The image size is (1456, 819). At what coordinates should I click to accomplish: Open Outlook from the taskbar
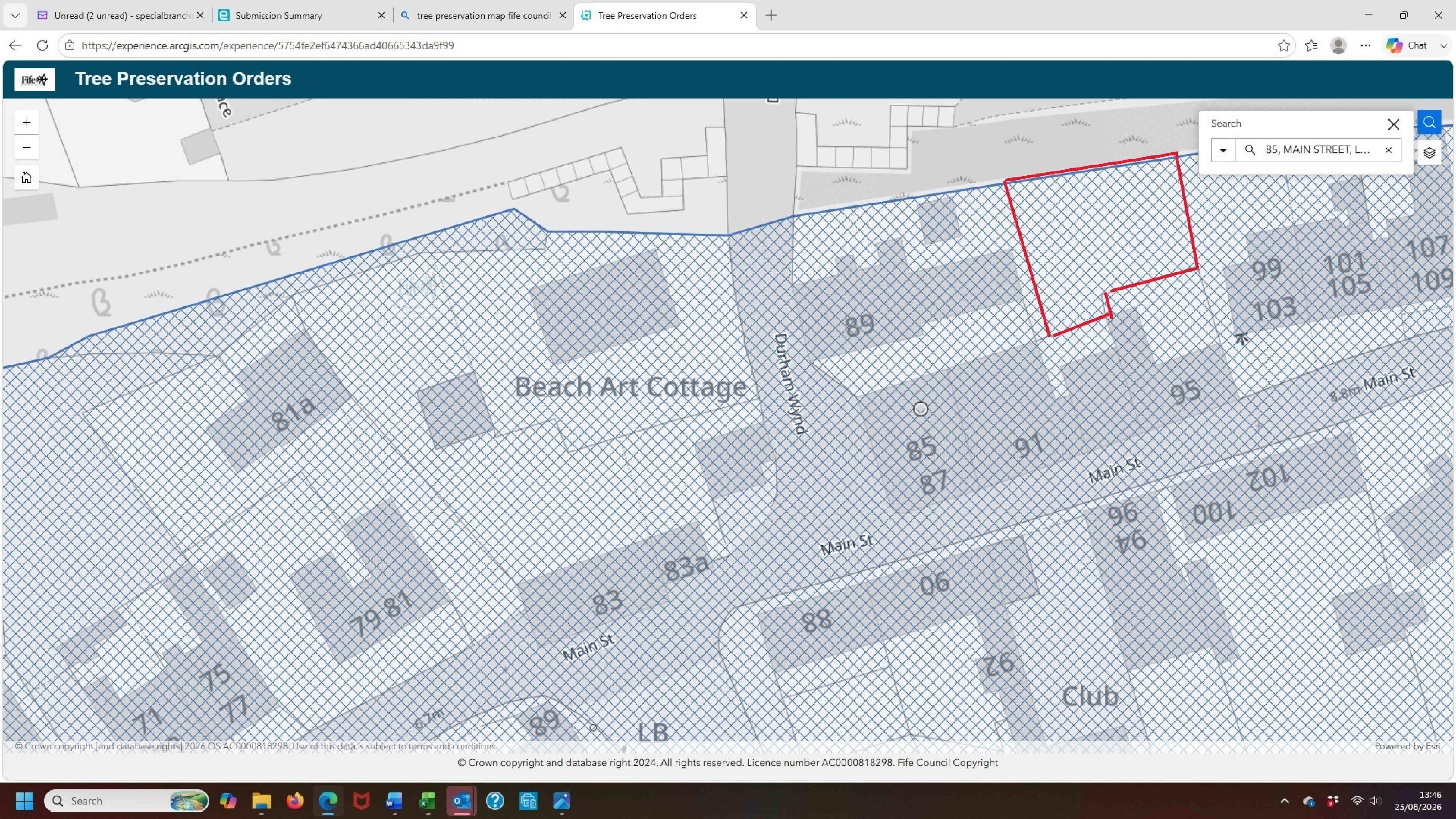461,801
